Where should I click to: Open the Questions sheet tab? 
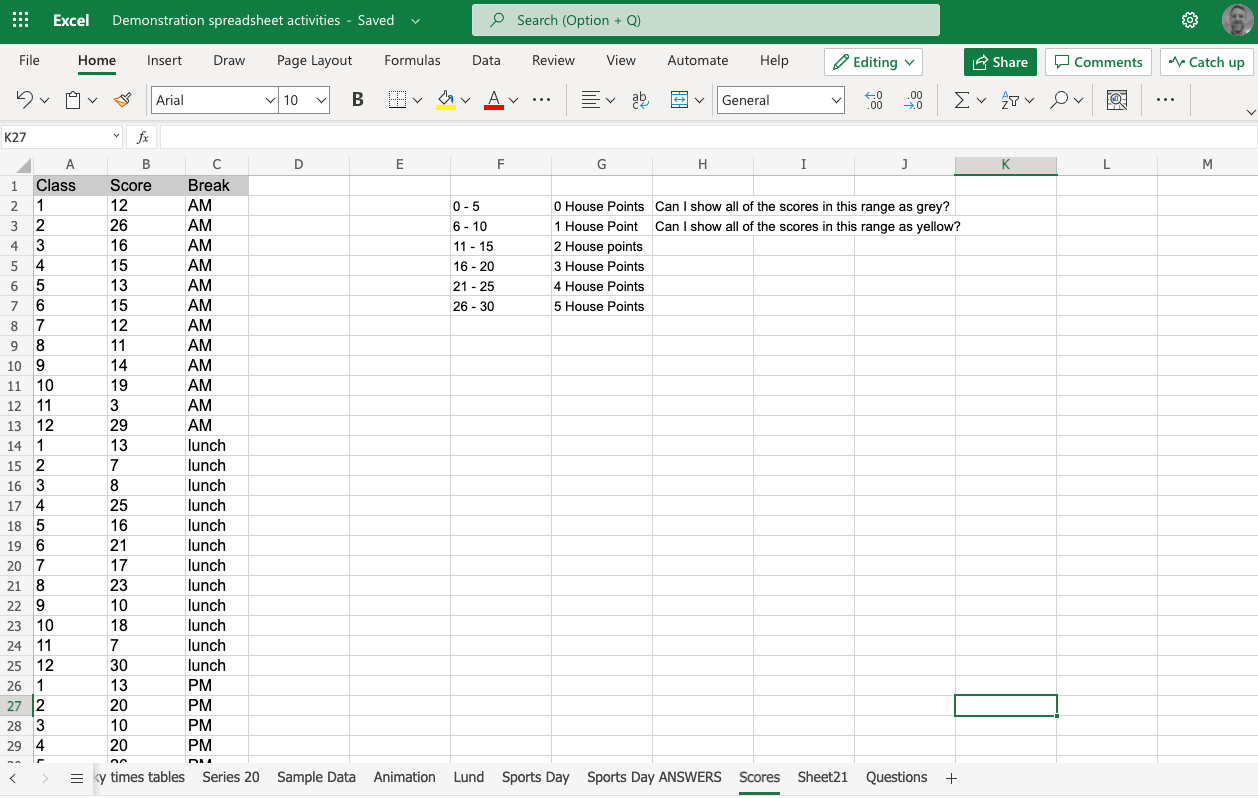(x=897, y=777)
